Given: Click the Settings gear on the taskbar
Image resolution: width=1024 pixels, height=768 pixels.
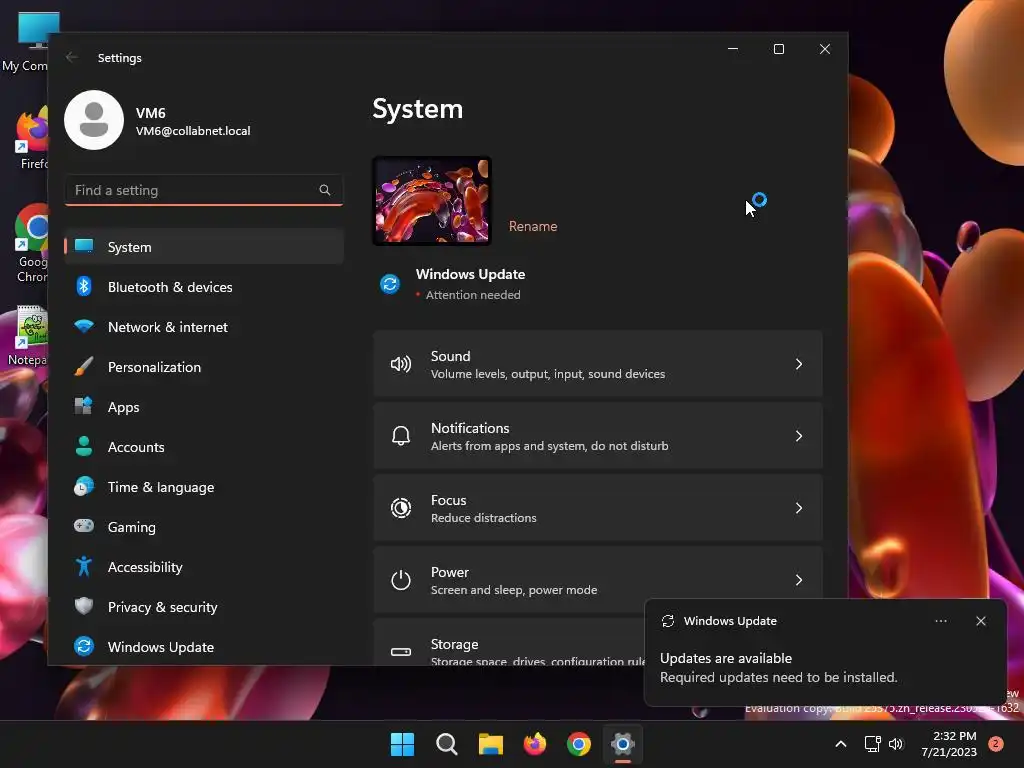Looking at the screenshot, I should pyautogui.click(x=623, y=744).
